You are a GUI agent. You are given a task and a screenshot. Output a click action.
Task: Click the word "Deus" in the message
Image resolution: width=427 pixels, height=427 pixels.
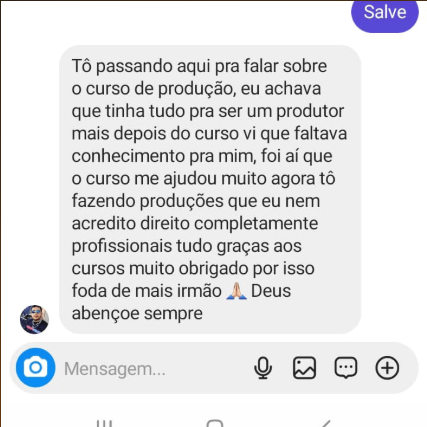click(x=271, y=291)
